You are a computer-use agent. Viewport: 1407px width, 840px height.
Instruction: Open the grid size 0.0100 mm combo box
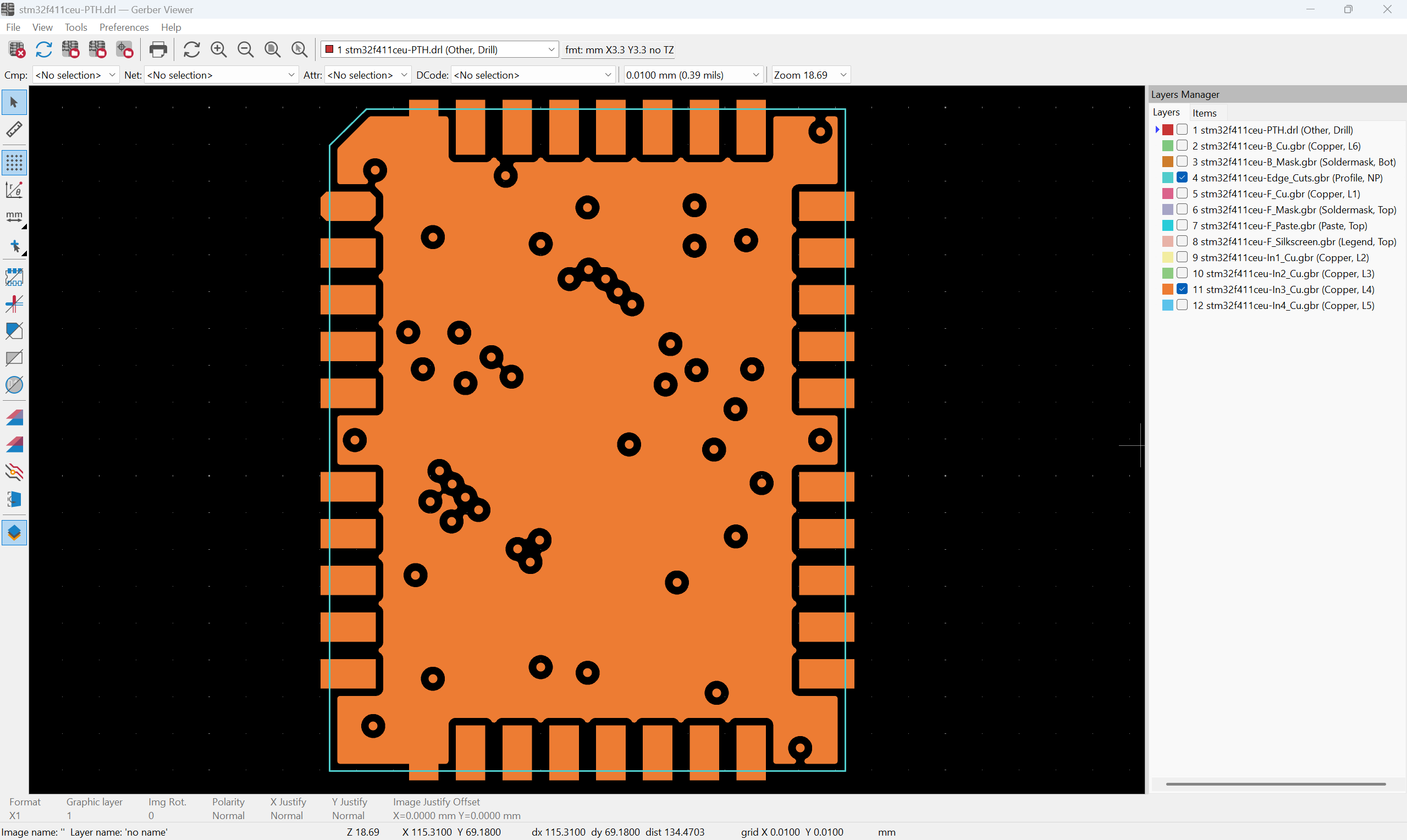(693, 75)
